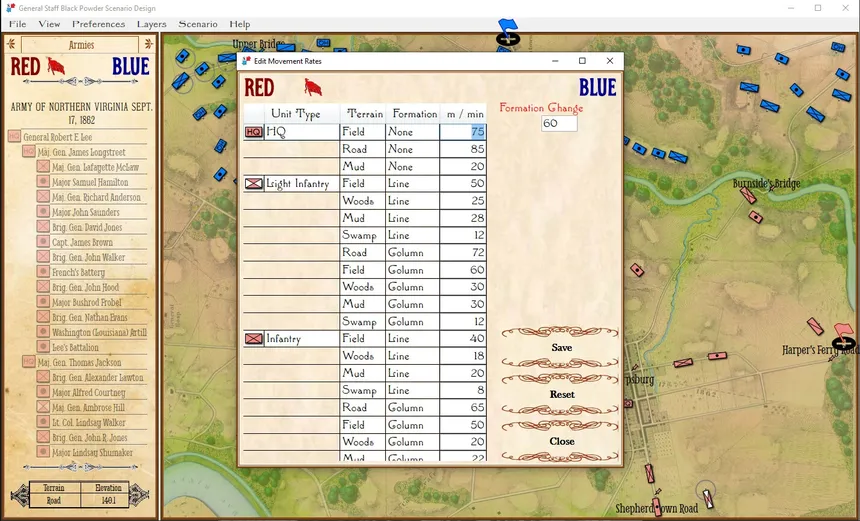Select Major Alfred Courtney in tree
This screenshot has height=521, width=860.
[x=88, y=392]
